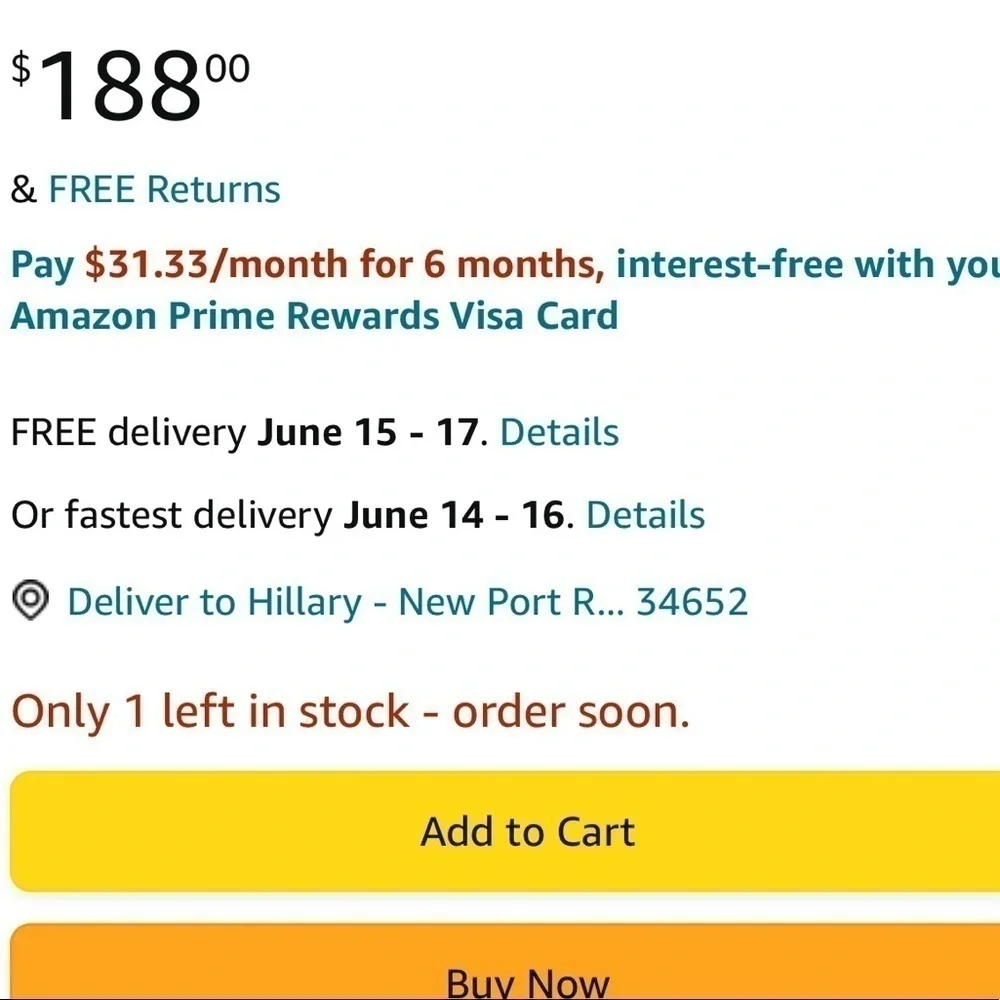
Task: Click the Only 1 left in stock message
Action: tap(351, 711)
